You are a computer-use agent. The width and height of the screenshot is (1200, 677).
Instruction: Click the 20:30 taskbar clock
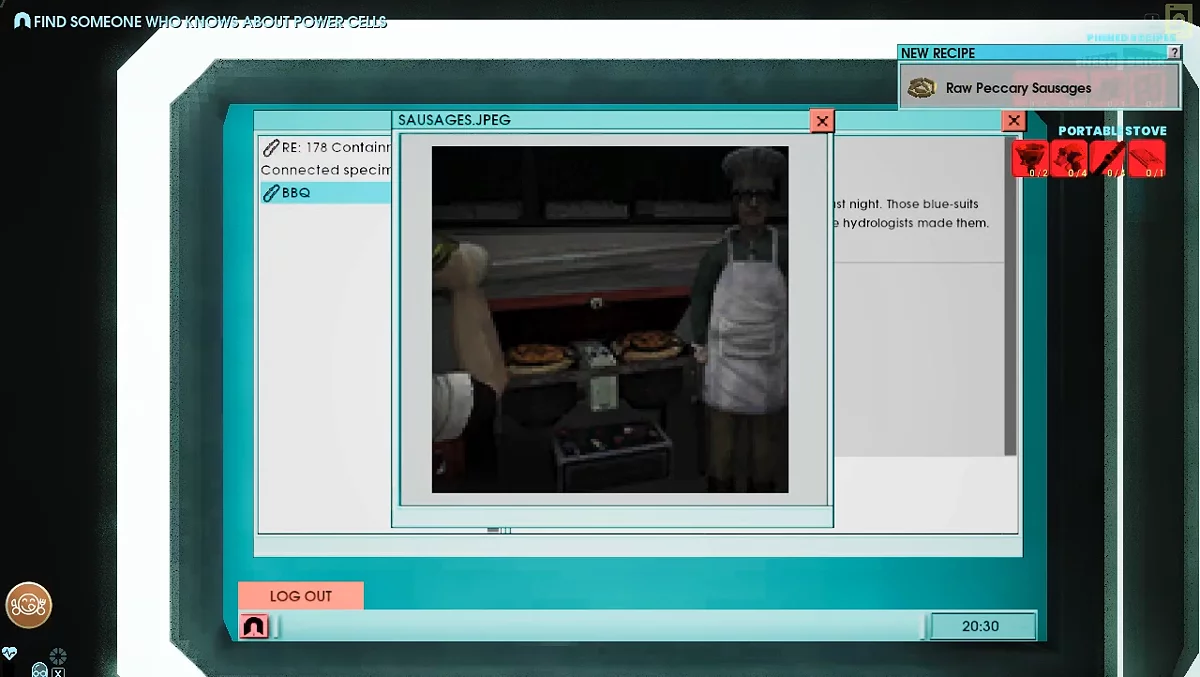(x=979, y=626)
